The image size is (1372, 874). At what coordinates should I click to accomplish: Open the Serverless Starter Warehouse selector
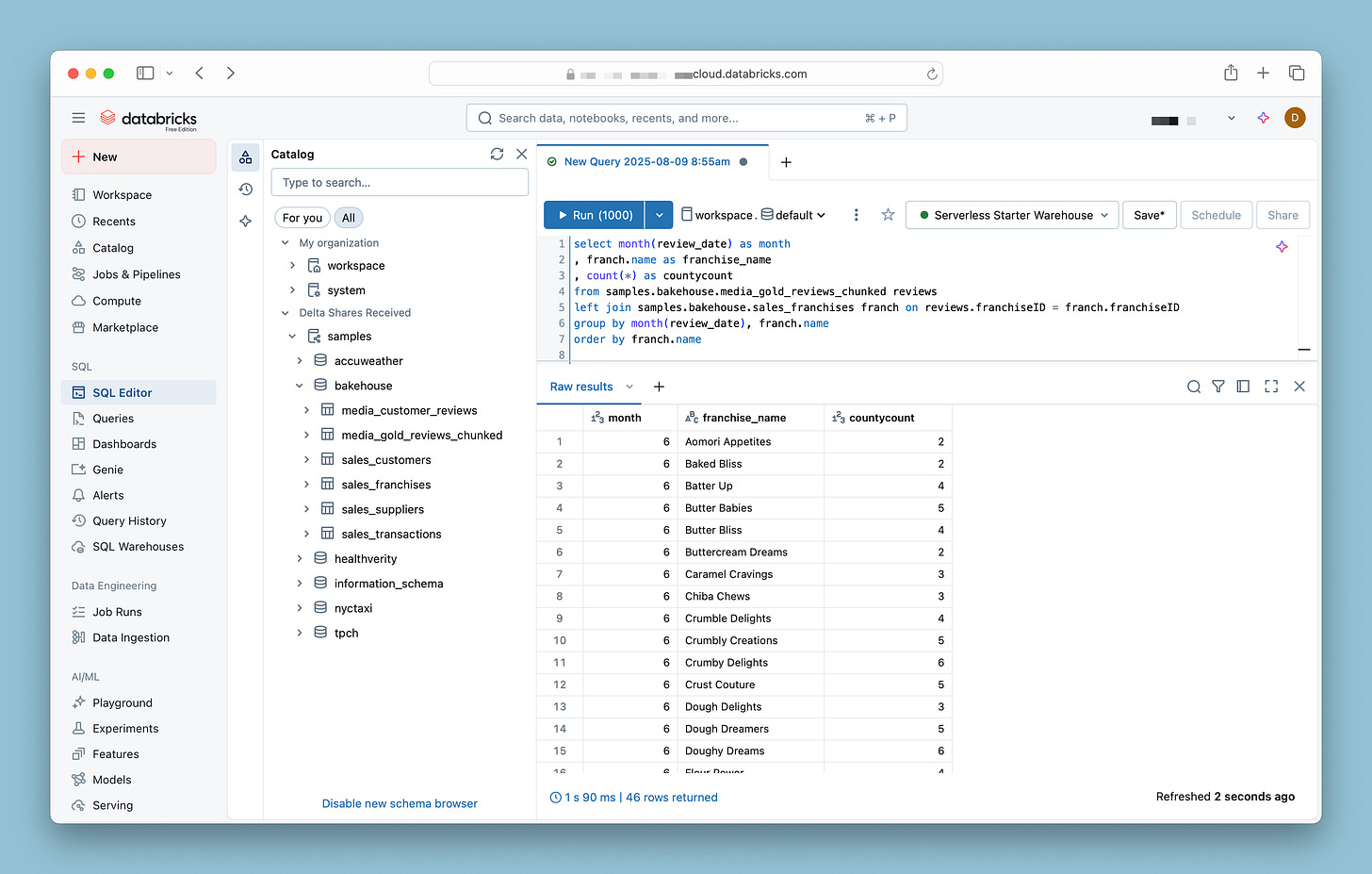click(x=1013, y=215)
